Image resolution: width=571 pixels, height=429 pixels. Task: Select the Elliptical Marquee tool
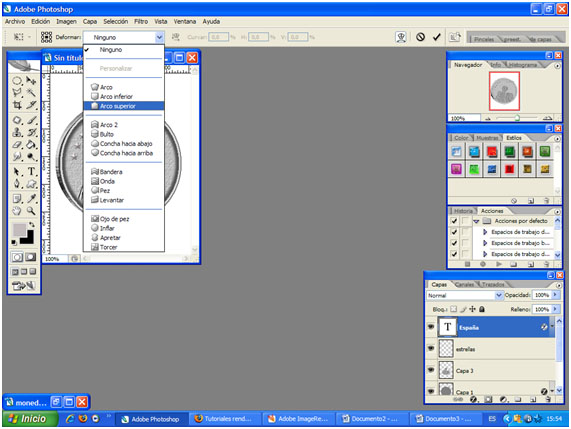pyautogui.click(x=17, y=81)
